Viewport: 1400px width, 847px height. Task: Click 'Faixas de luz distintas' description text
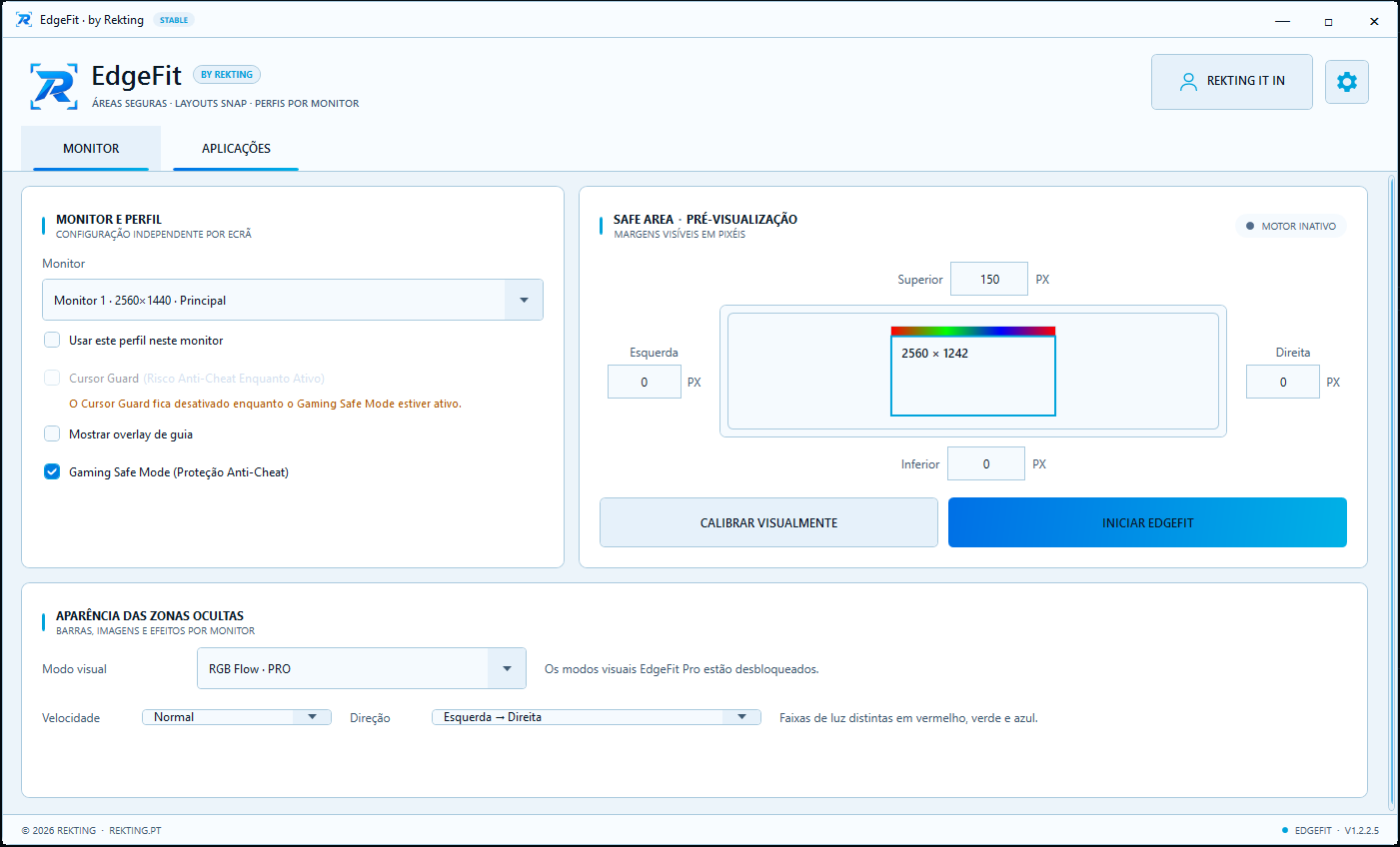pos(908,718)
